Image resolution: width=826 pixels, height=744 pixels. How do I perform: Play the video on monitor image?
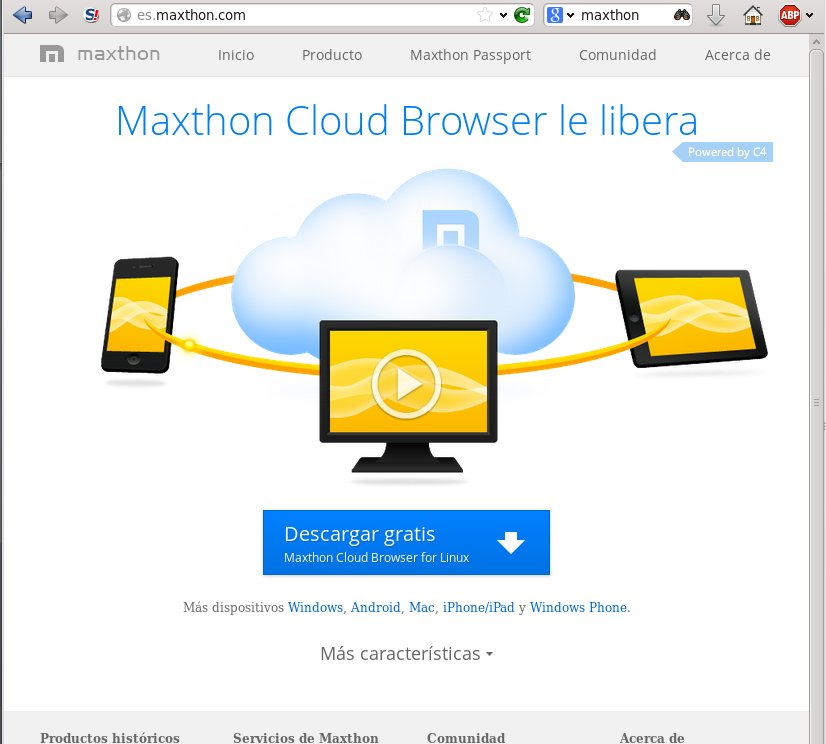[x=406, y=384]
